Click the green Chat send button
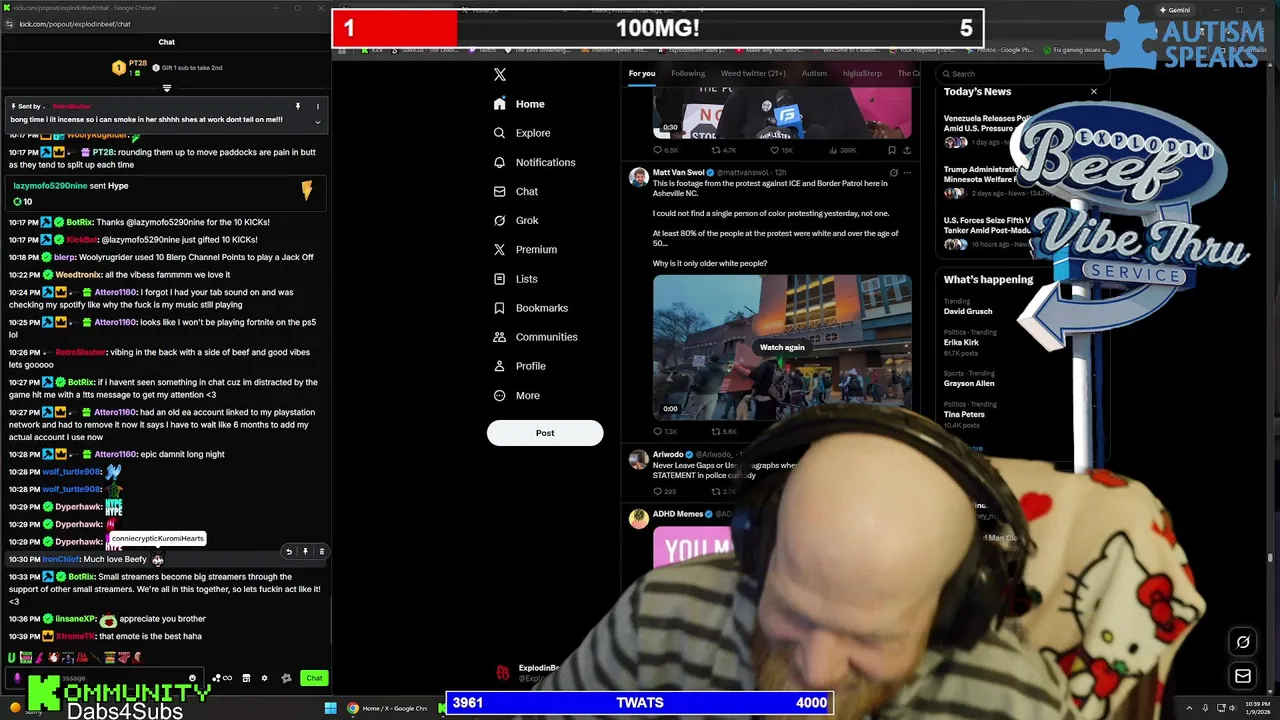 click(314, 678)
